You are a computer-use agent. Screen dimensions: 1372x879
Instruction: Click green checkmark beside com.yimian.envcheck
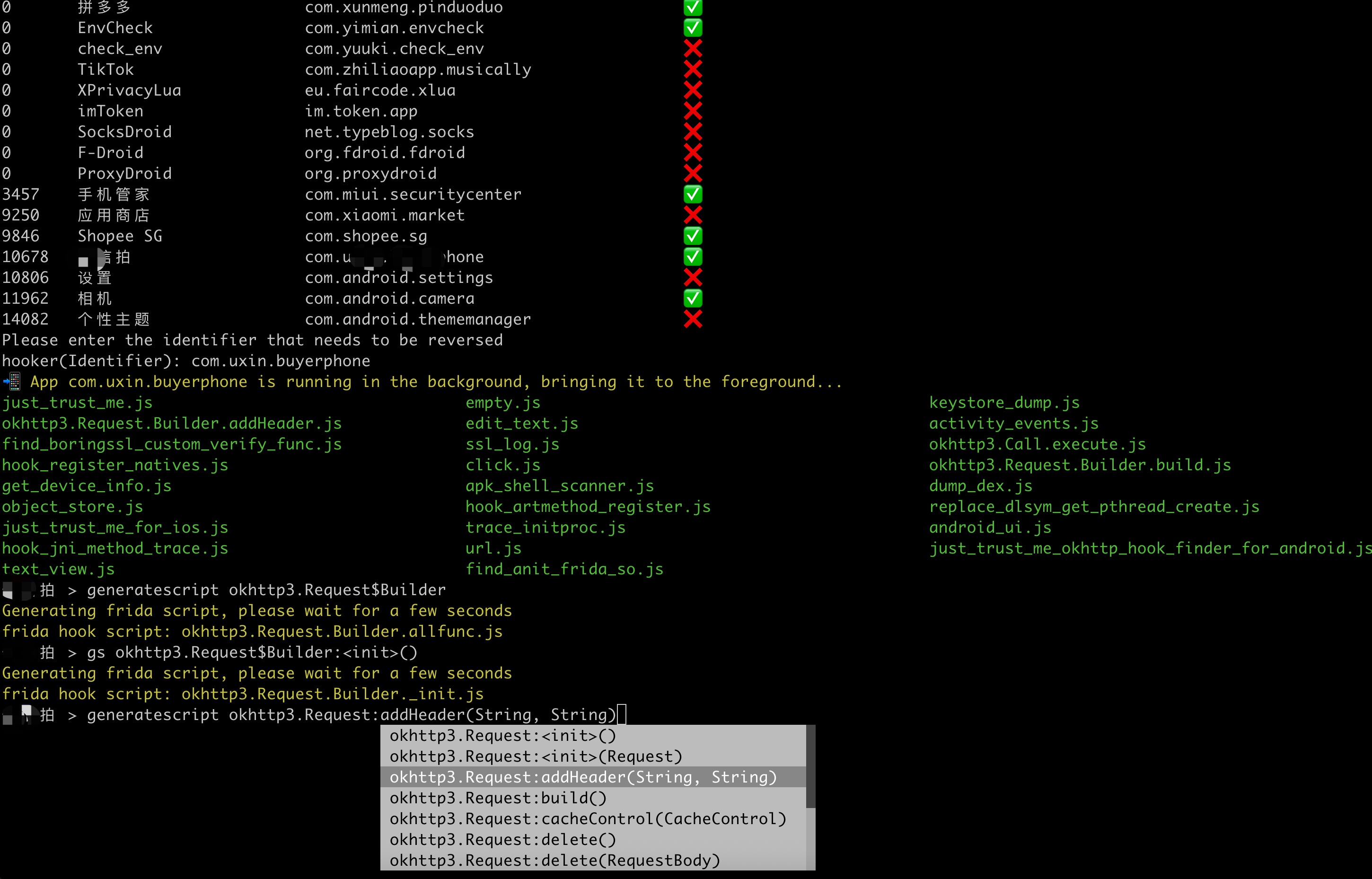692,27
